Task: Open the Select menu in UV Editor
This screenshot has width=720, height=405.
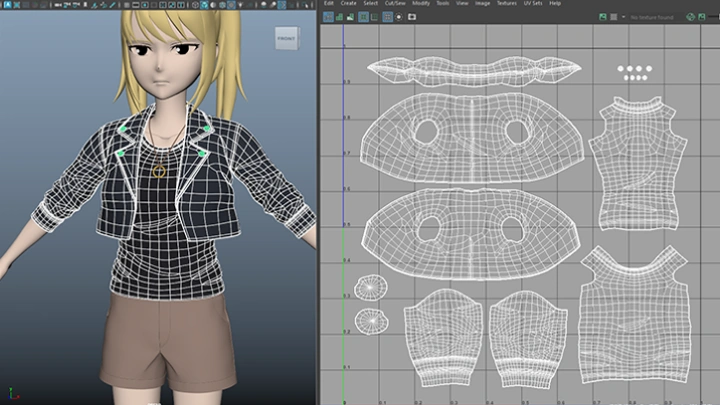Action: tap(371, 3)
